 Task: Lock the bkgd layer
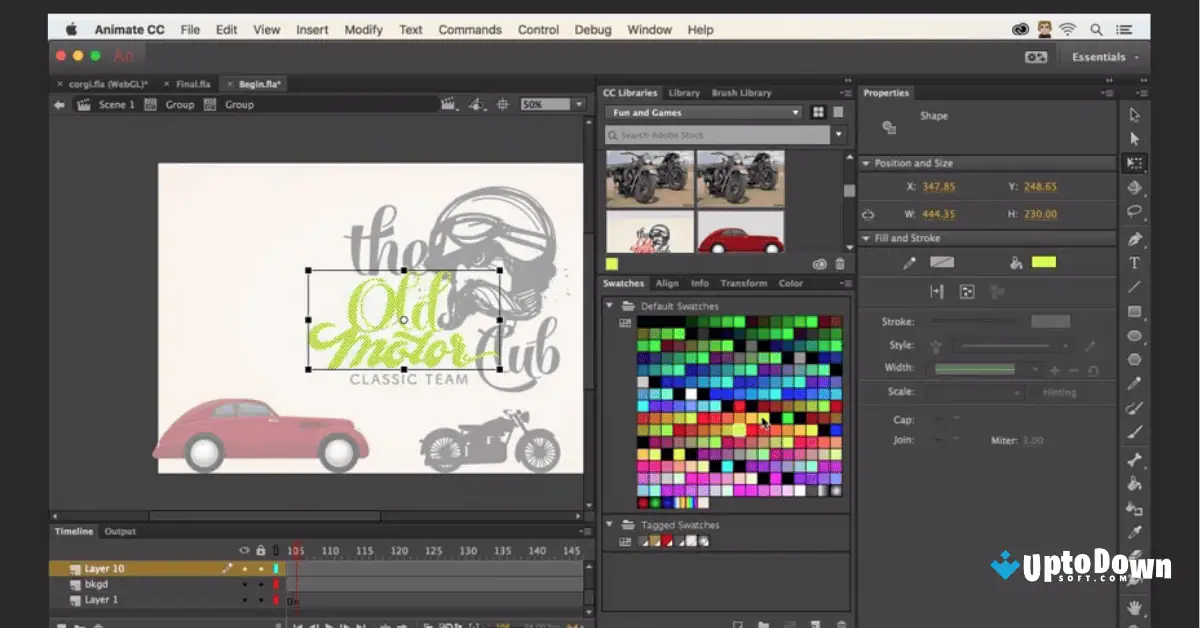tap(261, 583)
